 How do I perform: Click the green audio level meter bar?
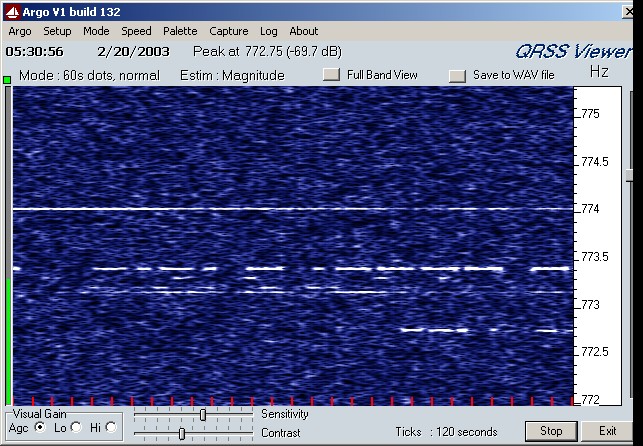tap(8, 341)
